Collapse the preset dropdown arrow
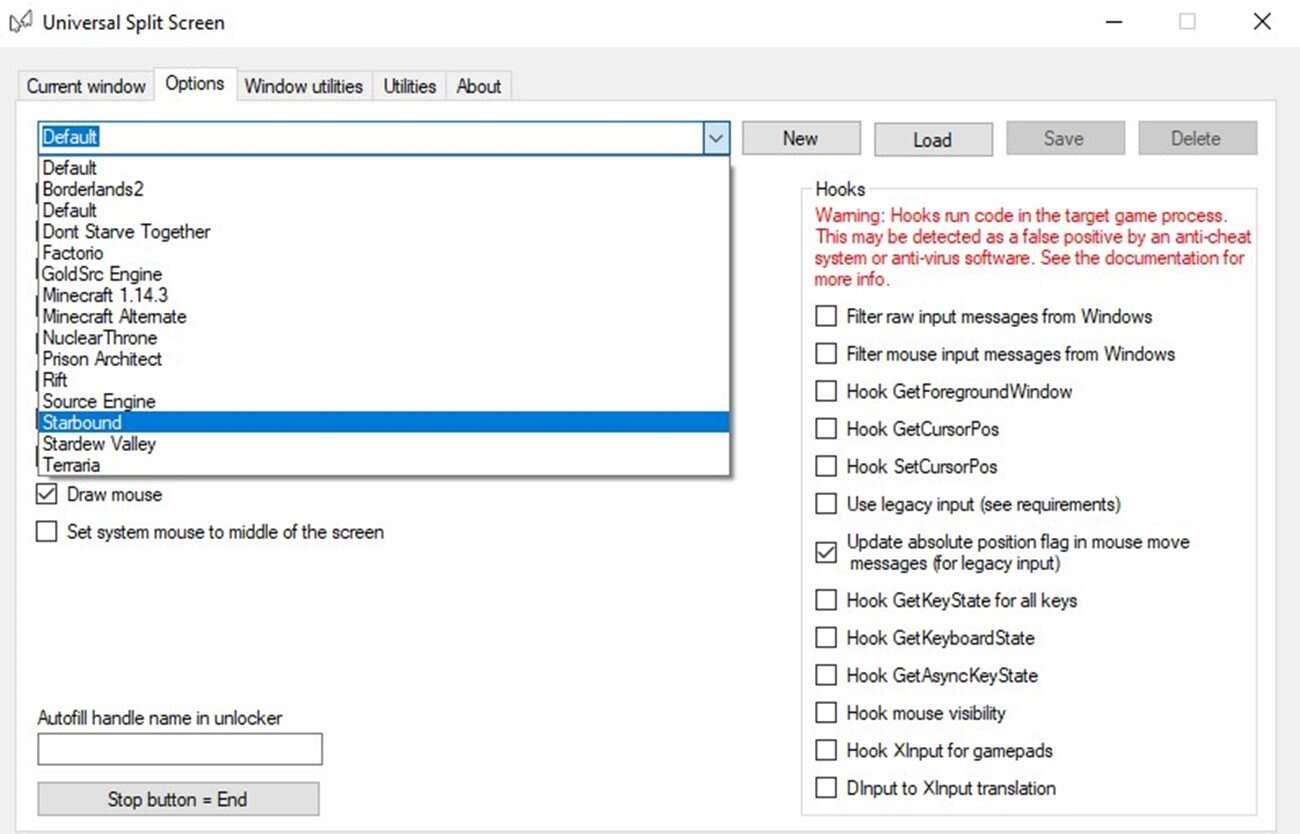1300x834 pixels. click(x=715, y=139)
